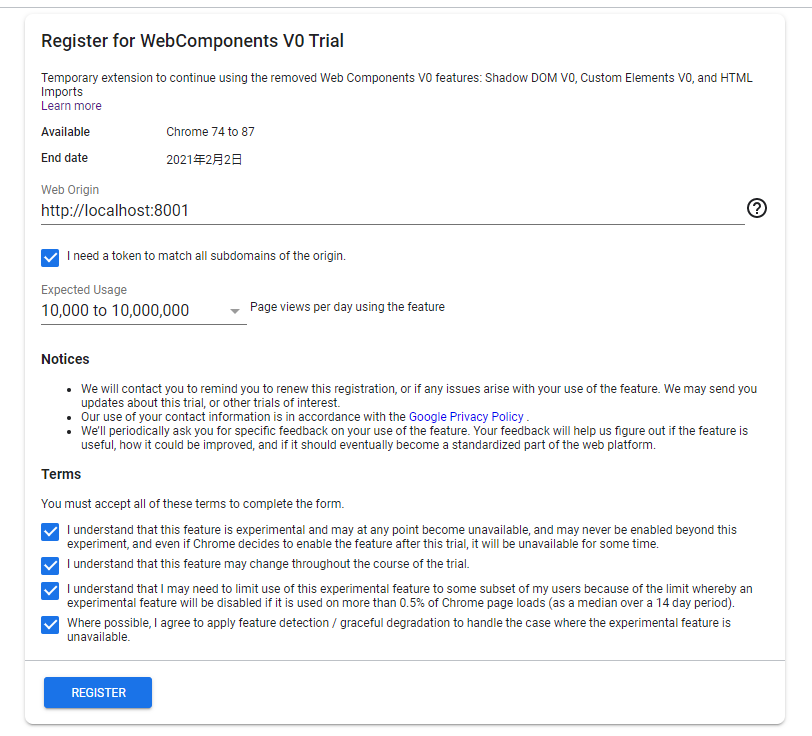Open the Learn more link
Image resolution: width=812 pixels, height=736 pixels.
70,105
